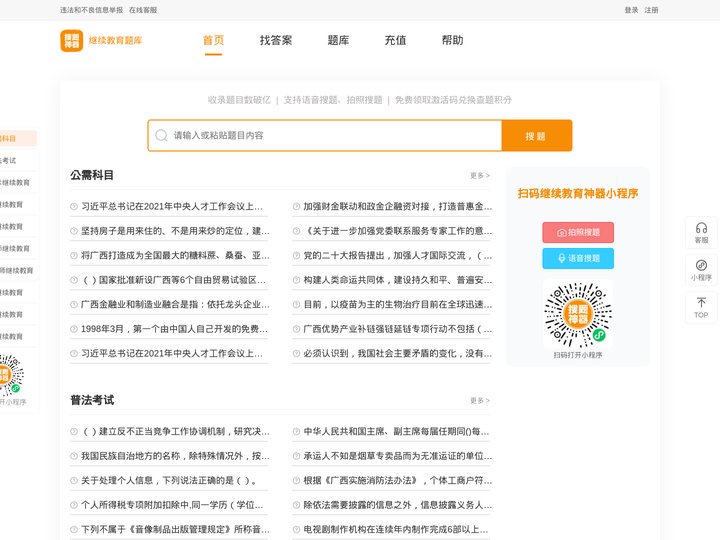Click the 搜题神器 orange logo icon

[x=72, y=40]
